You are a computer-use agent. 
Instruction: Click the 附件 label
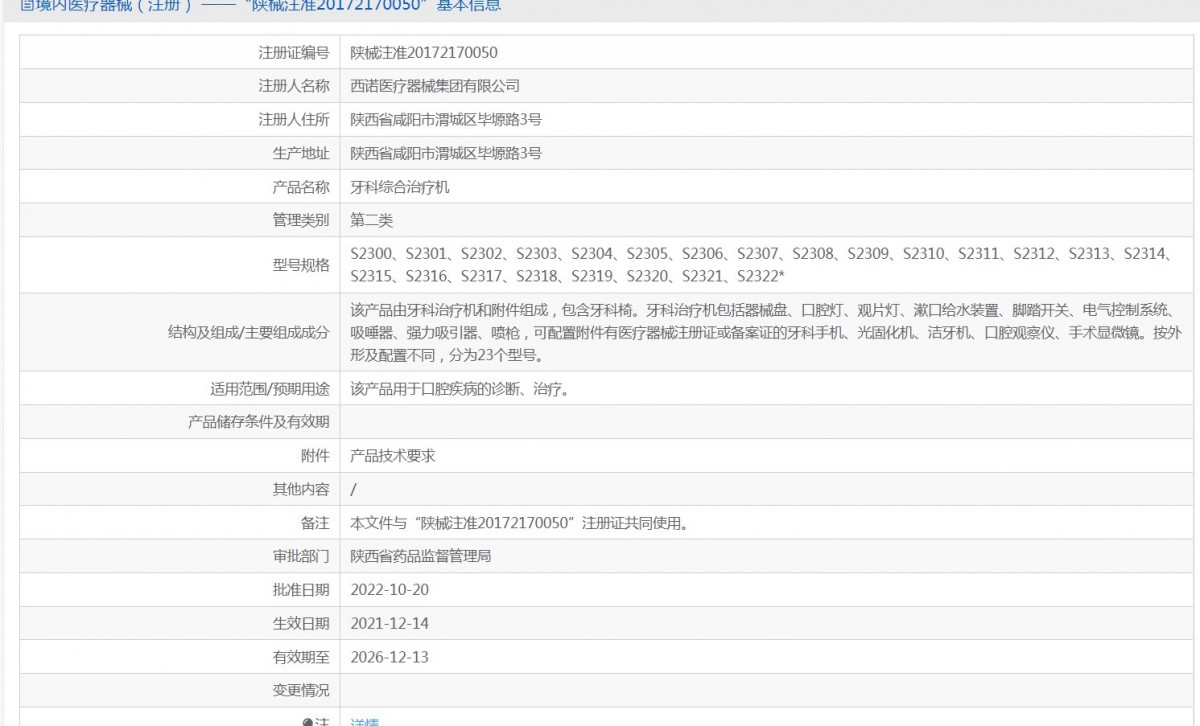click(314, 455)
